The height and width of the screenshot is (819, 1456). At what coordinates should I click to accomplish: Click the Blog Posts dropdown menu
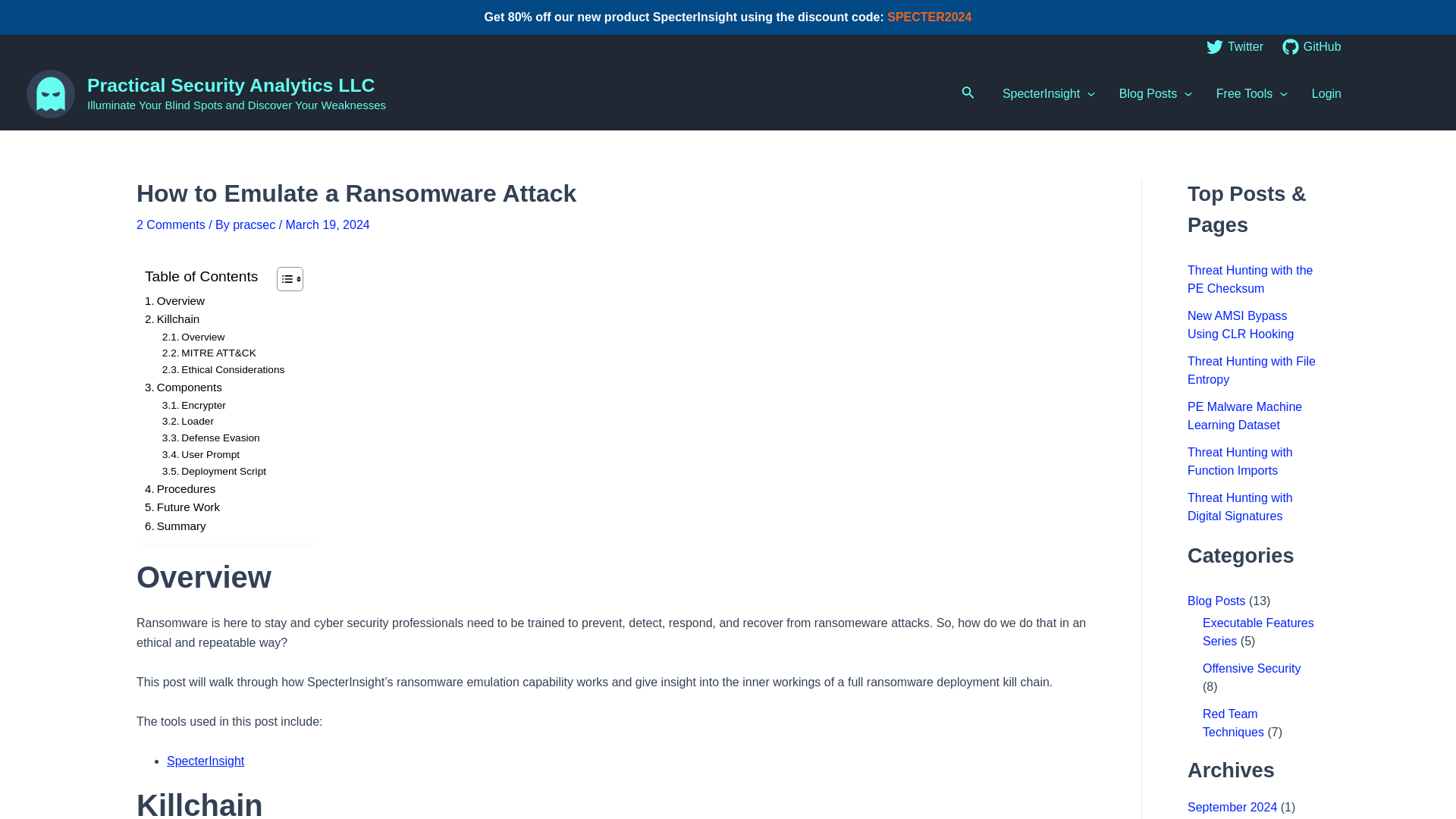pos(1155,93)
